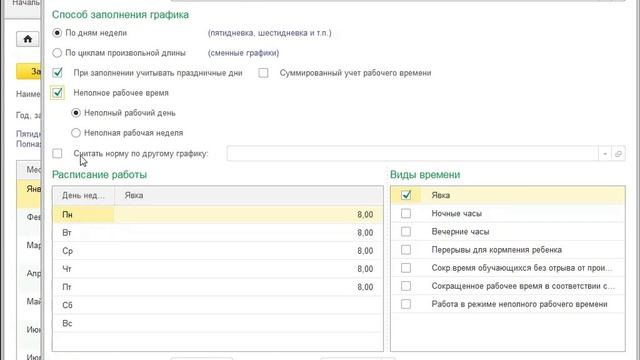Click the other schedule input field
This screenshot has height=360, width=640.
pos(413,154)
